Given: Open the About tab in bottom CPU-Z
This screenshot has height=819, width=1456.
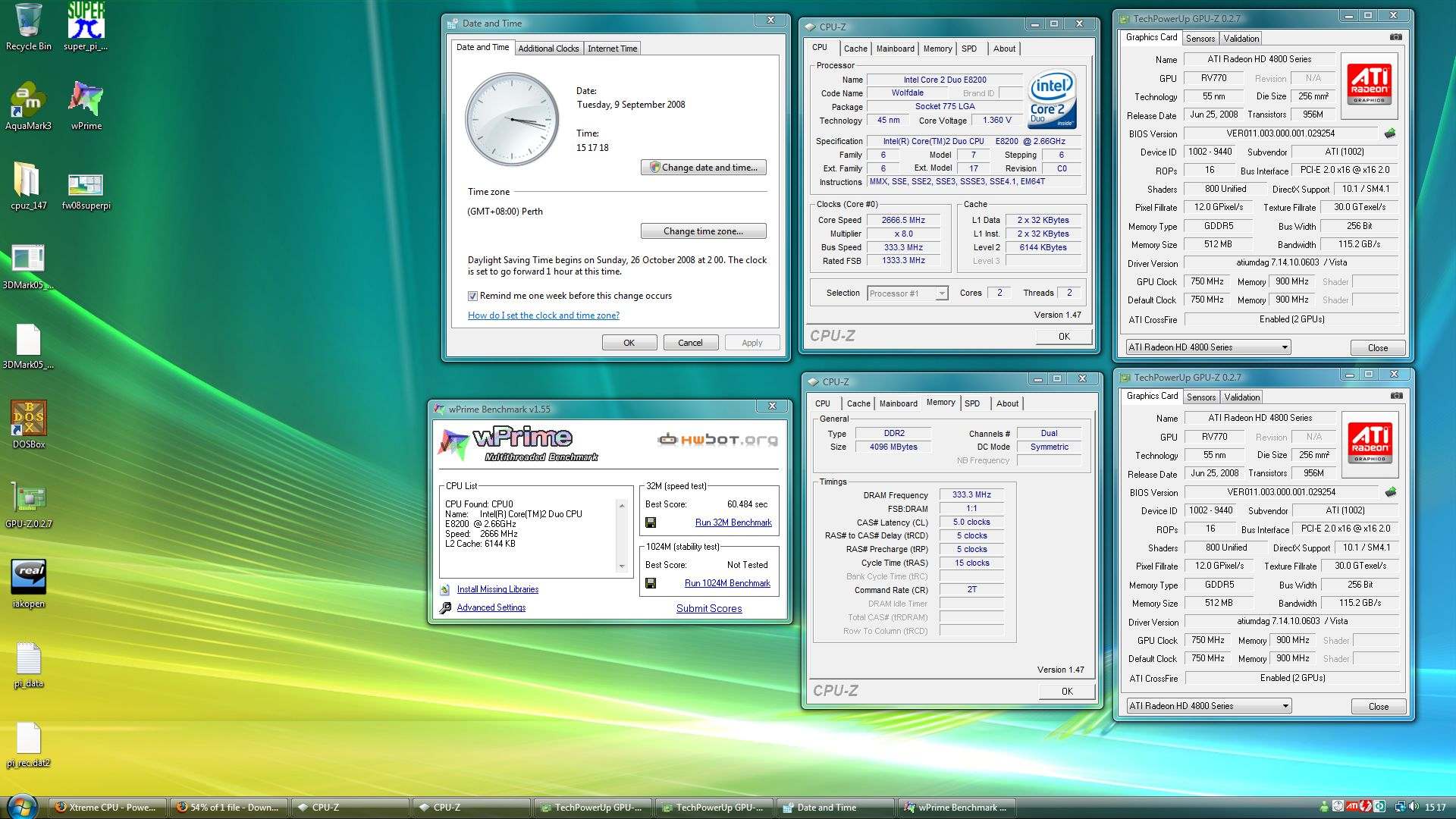Looking at the screenshot, I should click(x=1007, y=404).
